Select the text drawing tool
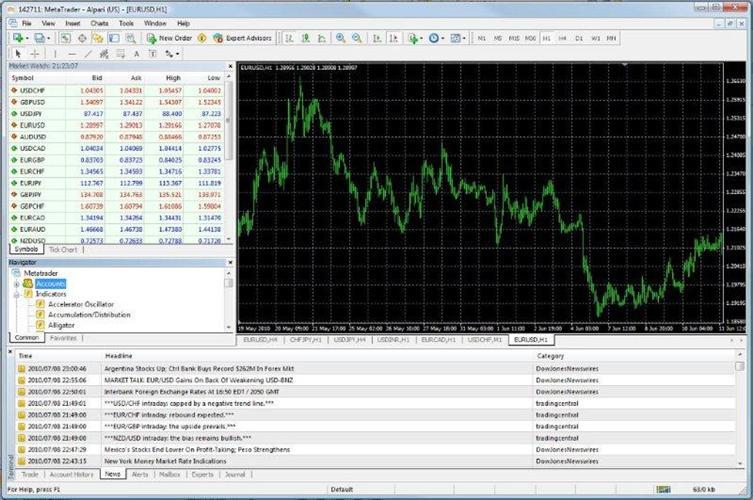 coord(136,54)
